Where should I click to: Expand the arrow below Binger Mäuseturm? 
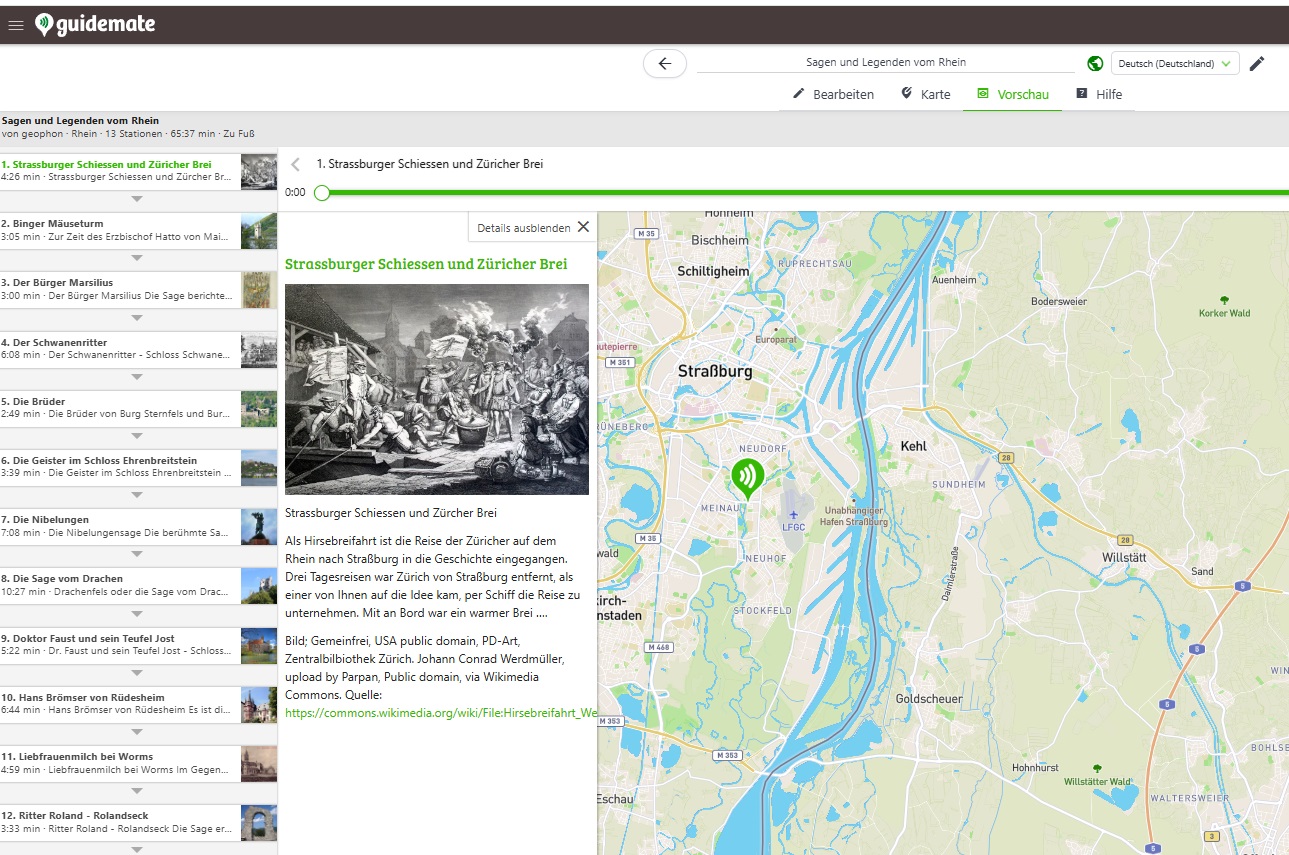[x=138, y=258]
